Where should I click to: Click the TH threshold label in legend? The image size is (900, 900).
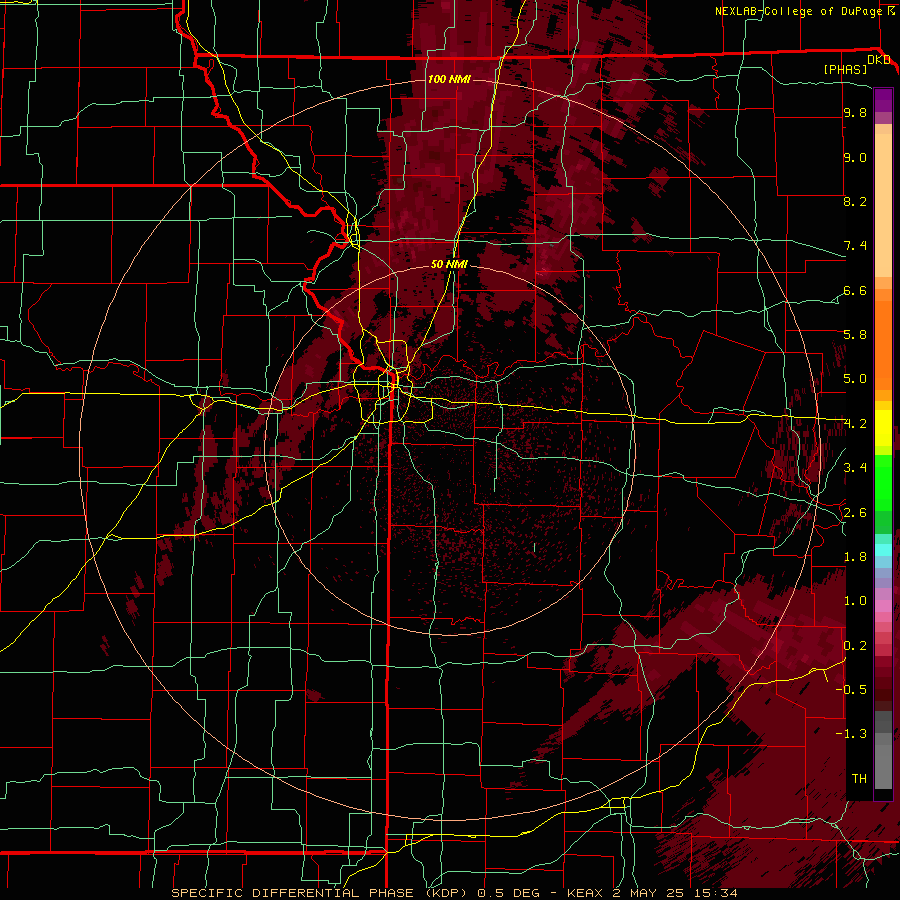pos(859,778)
